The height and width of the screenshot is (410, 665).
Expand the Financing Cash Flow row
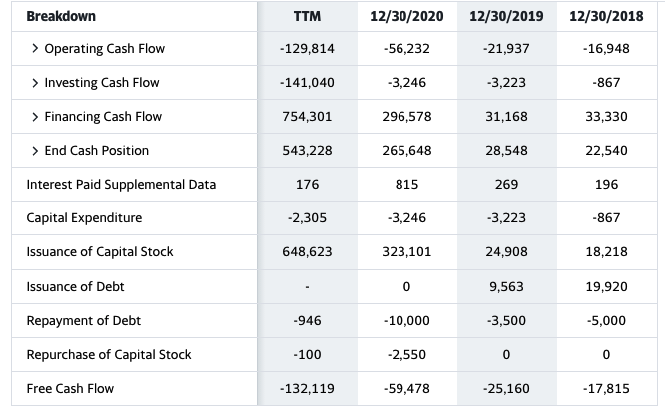click(x=35, y=117)
